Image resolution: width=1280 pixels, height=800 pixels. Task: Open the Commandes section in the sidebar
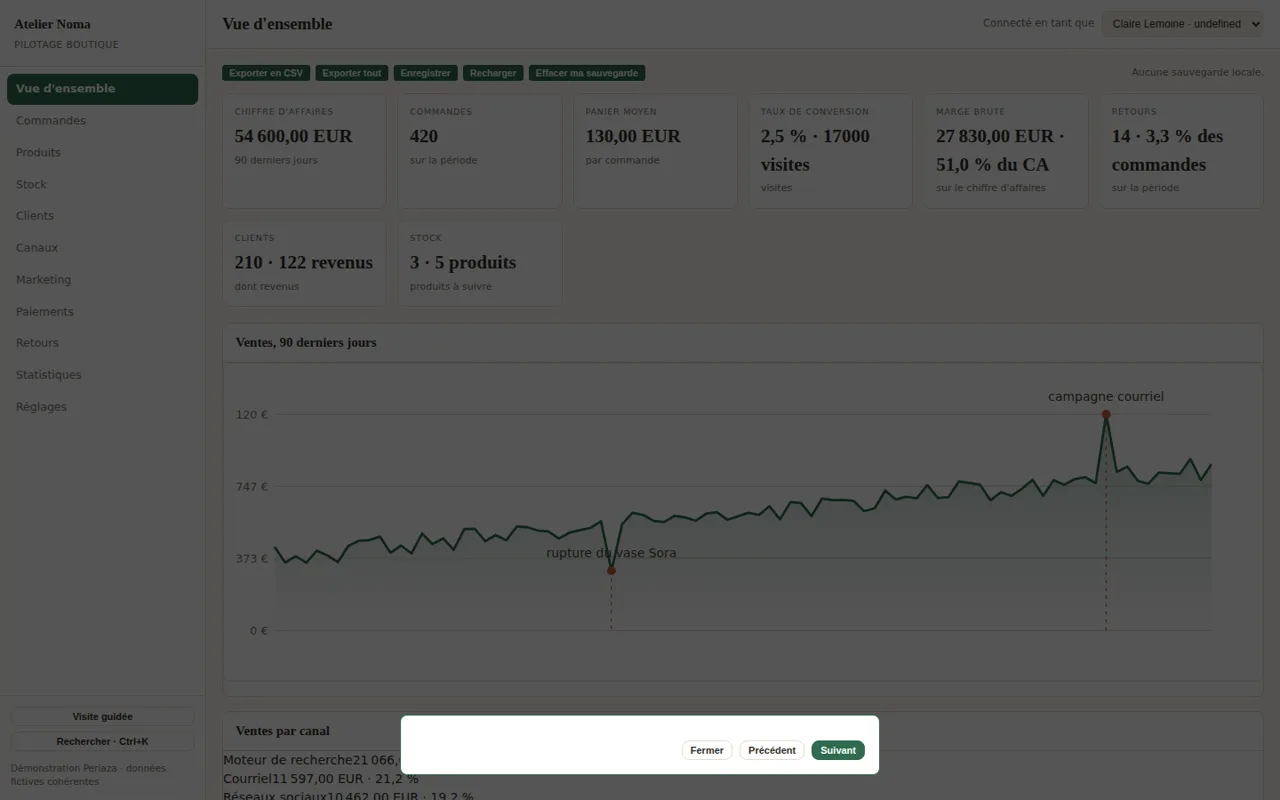pos(102,121)
